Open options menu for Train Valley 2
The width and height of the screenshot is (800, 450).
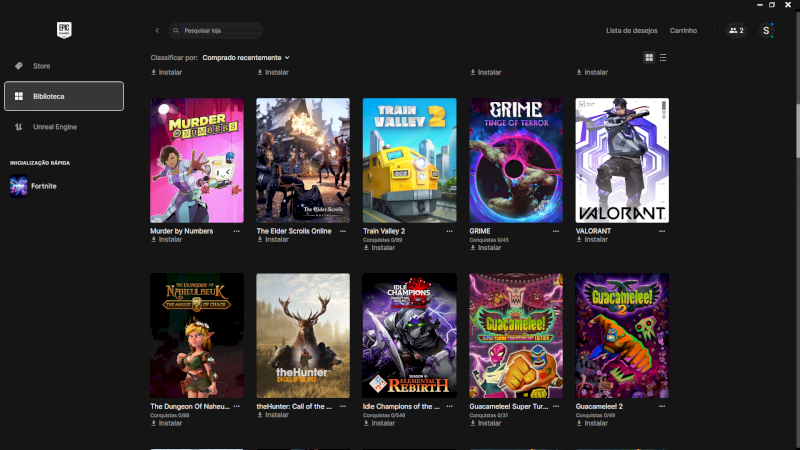pyautogui.click(x=449, y=231)
